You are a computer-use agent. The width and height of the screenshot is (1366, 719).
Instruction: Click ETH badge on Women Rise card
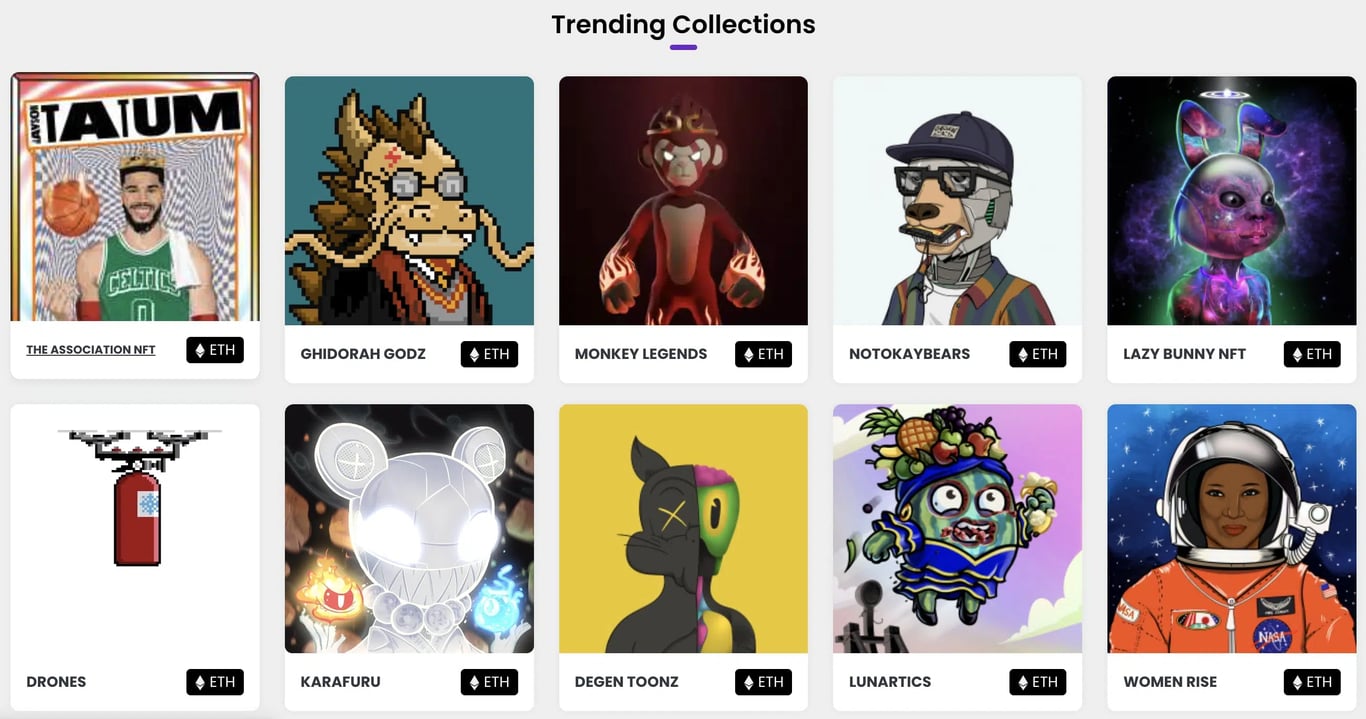[1311, 682]
